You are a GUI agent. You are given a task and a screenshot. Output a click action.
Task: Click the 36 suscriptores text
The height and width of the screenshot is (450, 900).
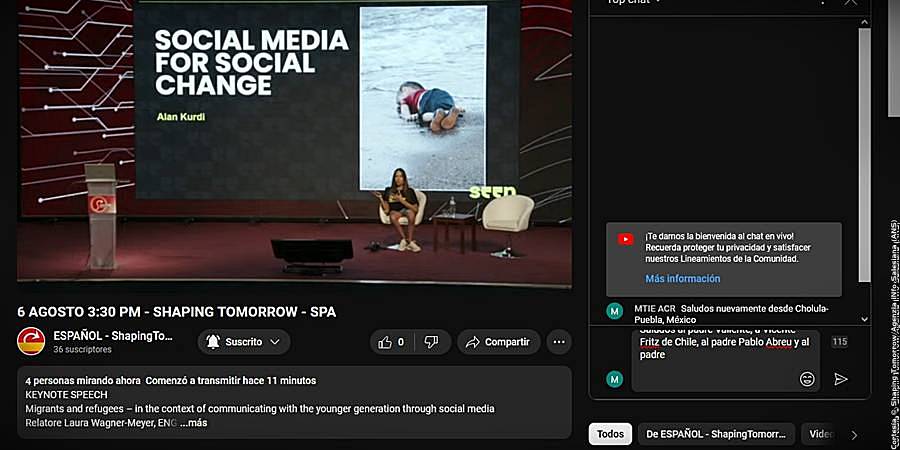pyautogui.click(x=83, y=350)
